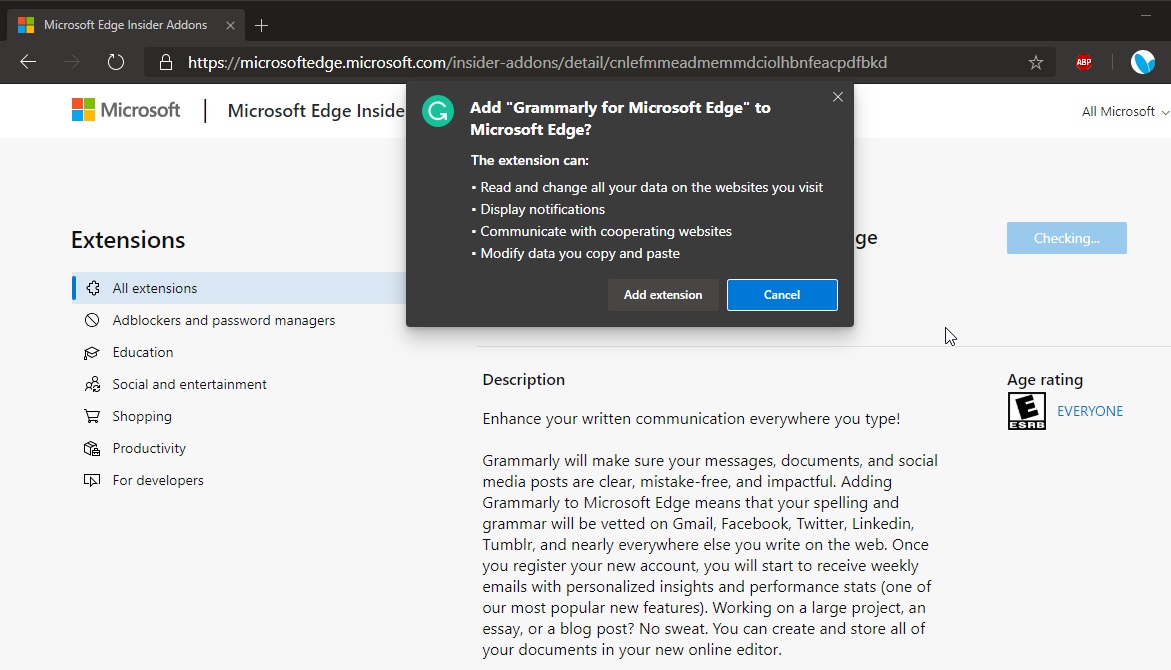Open the Education category

143,353
